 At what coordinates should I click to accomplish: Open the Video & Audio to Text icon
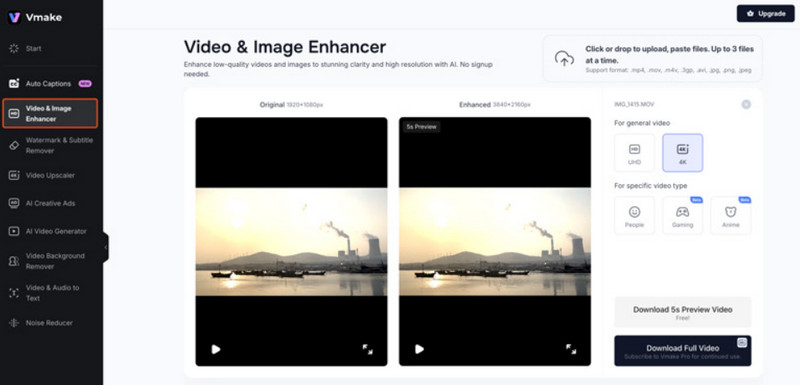tap(14, 293)
